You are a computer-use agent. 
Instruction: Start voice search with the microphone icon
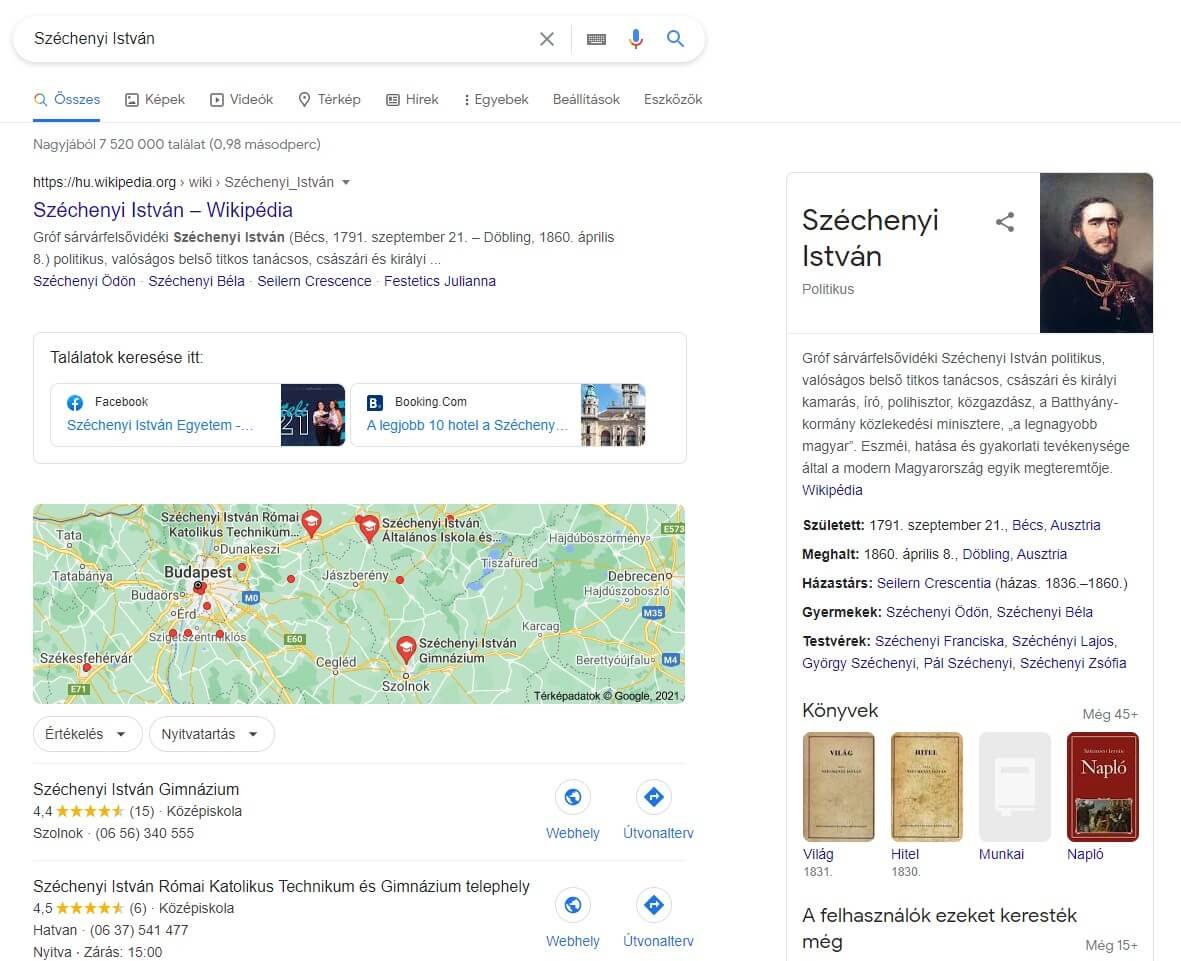pyautogui.click(x=635, y=39)
